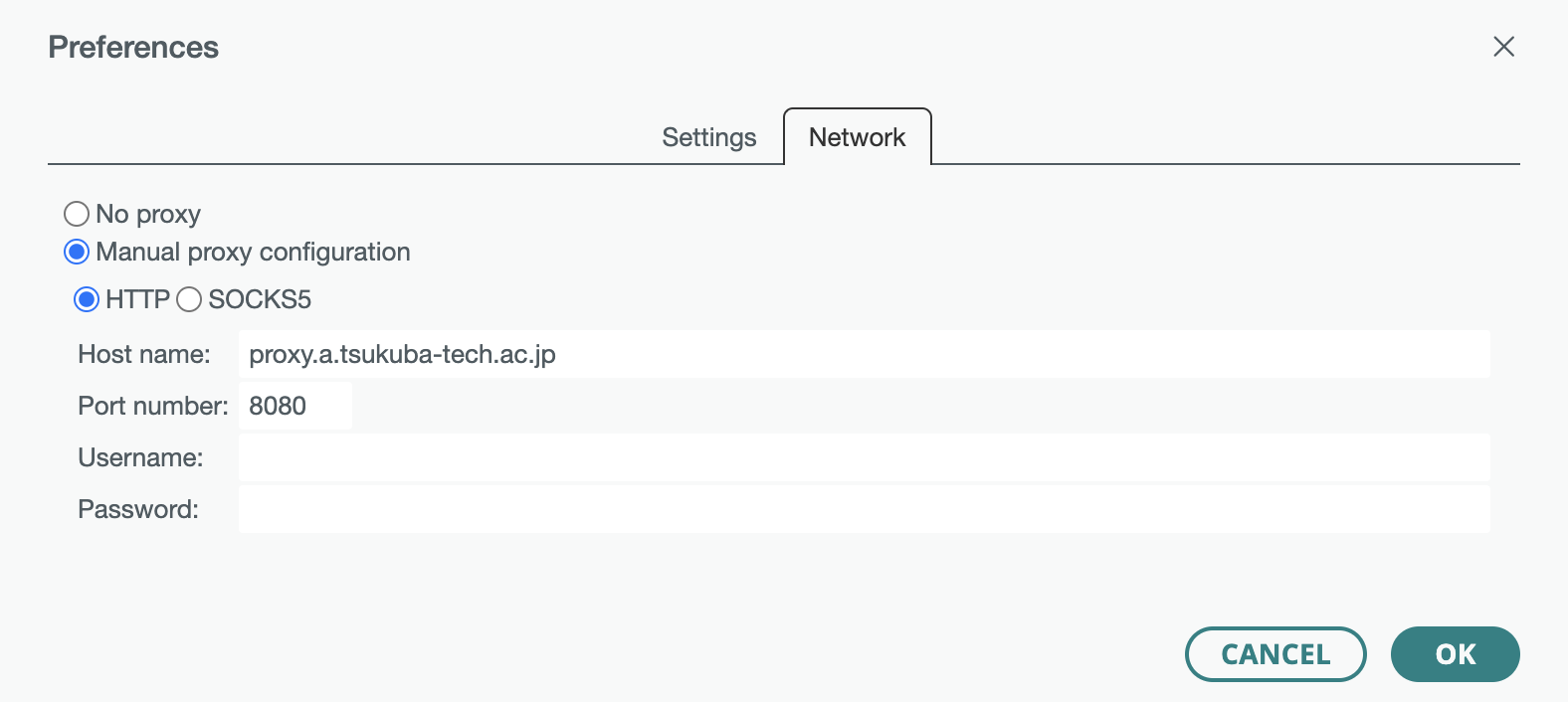Pick the SOCKS5 protocol radio button
The width and height of the screenshot is (1568, 702).
tap(189, 299)
